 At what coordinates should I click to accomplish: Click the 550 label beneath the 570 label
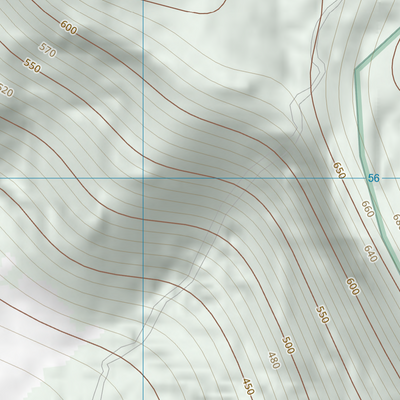[x=32, y=66]
